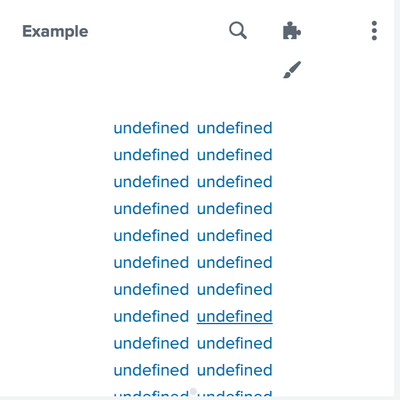Select the left undefined link in the third row
This screenshot has width=400, height=400.
click(151, 182)
